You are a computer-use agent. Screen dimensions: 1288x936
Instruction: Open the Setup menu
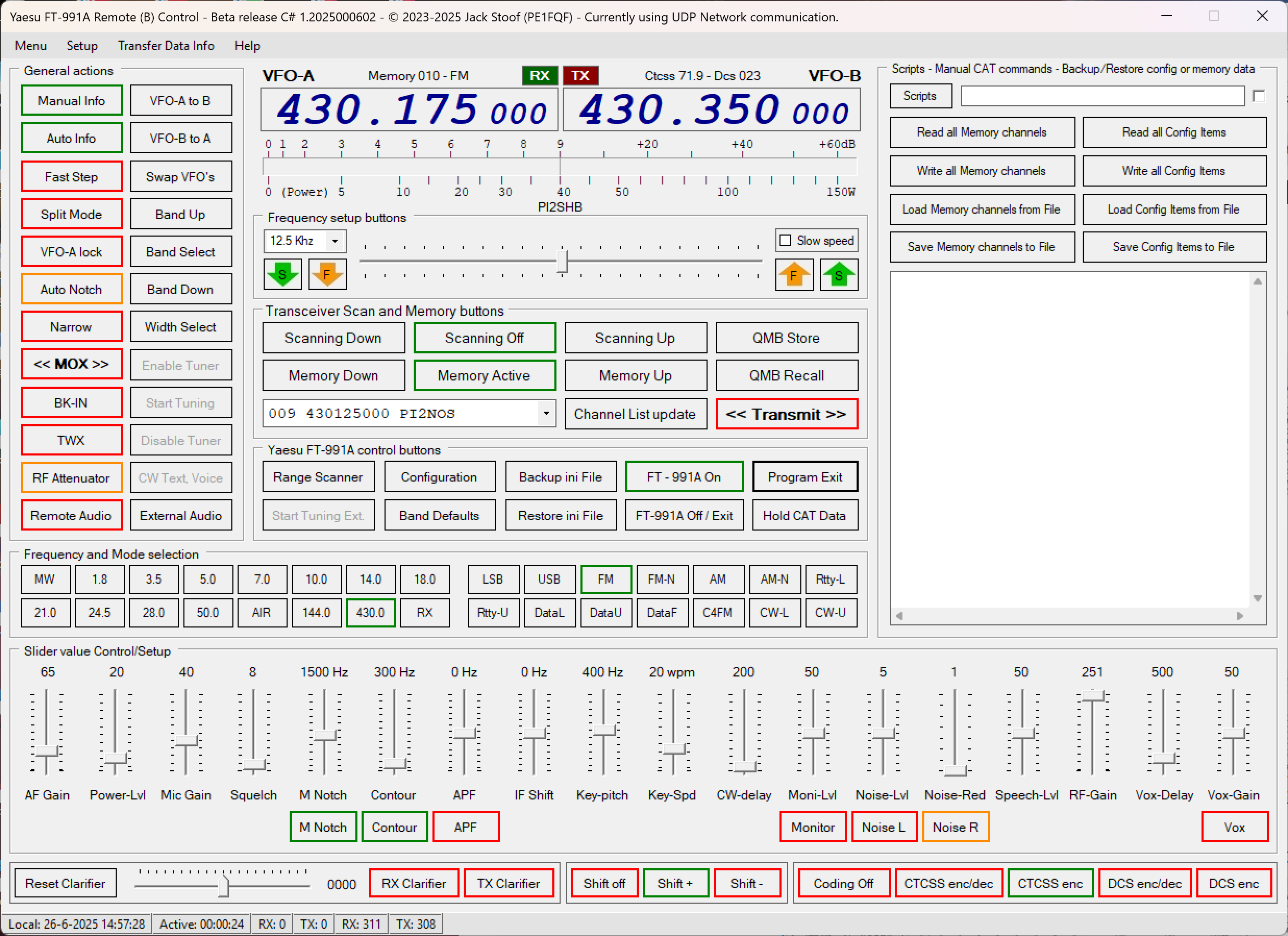click(82, 45)
